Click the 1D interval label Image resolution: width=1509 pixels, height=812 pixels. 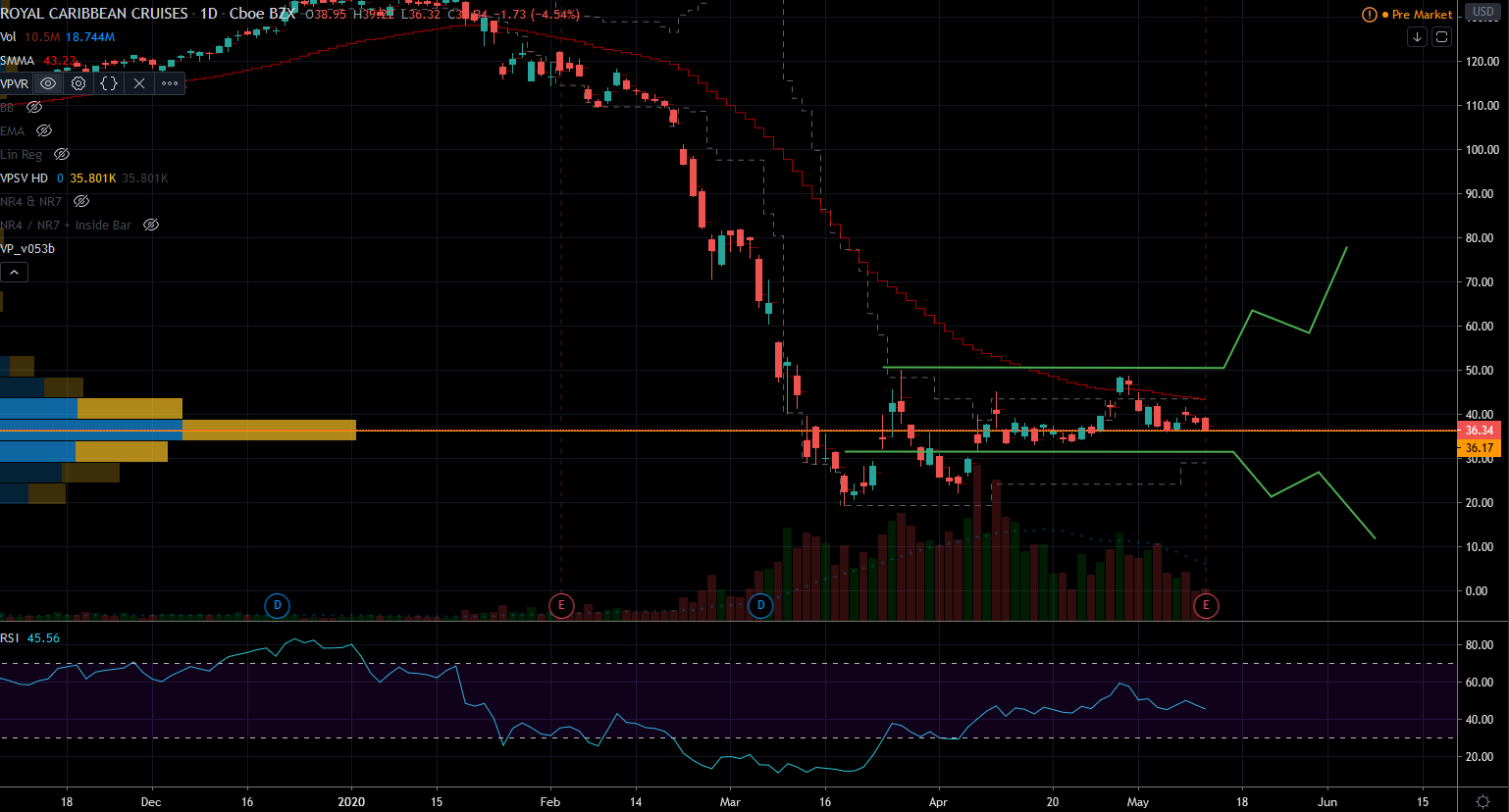click(x=208, y=14)
